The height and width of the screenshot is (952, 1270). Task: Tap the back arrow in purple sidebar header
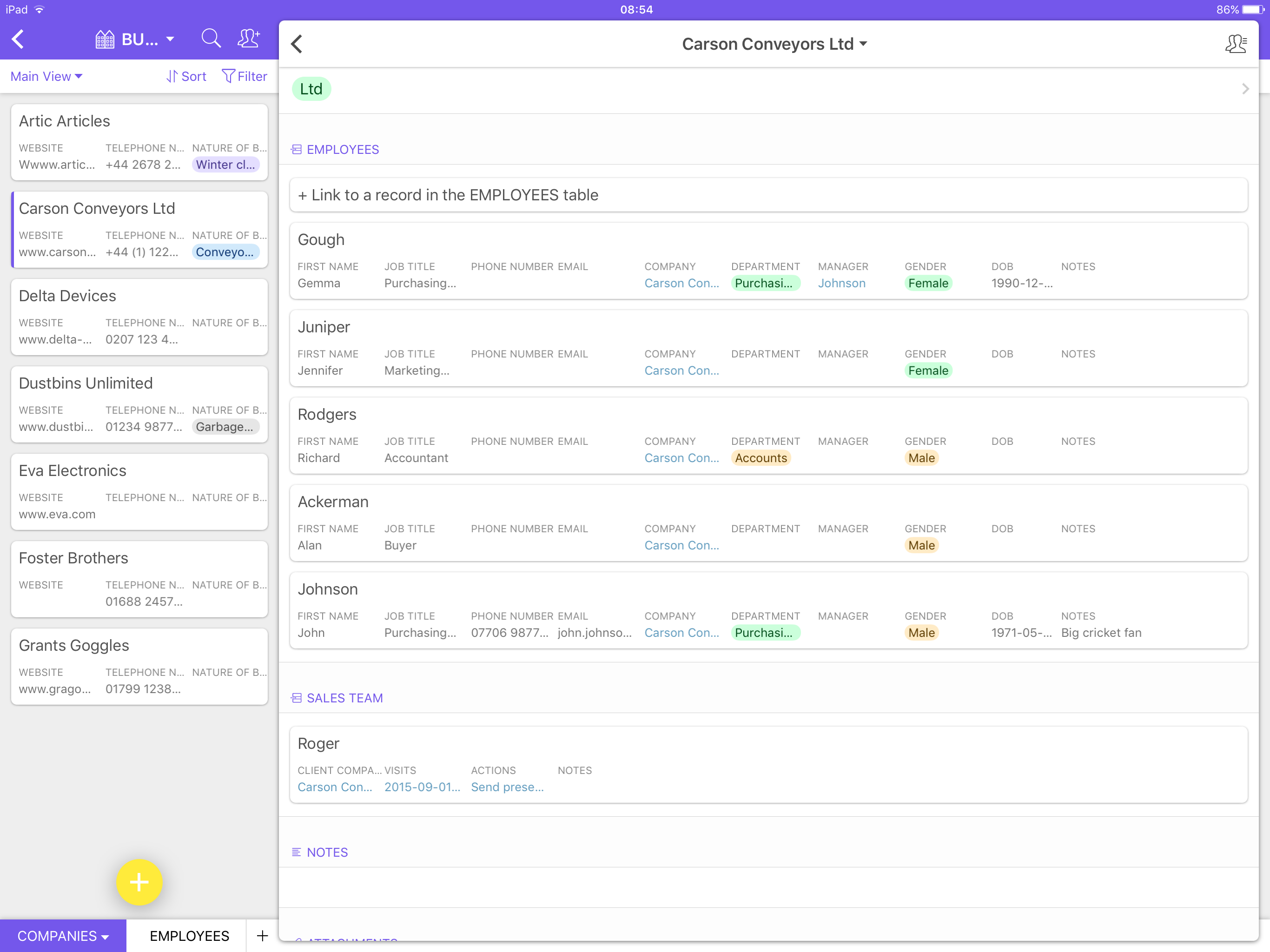click(19, 39)
